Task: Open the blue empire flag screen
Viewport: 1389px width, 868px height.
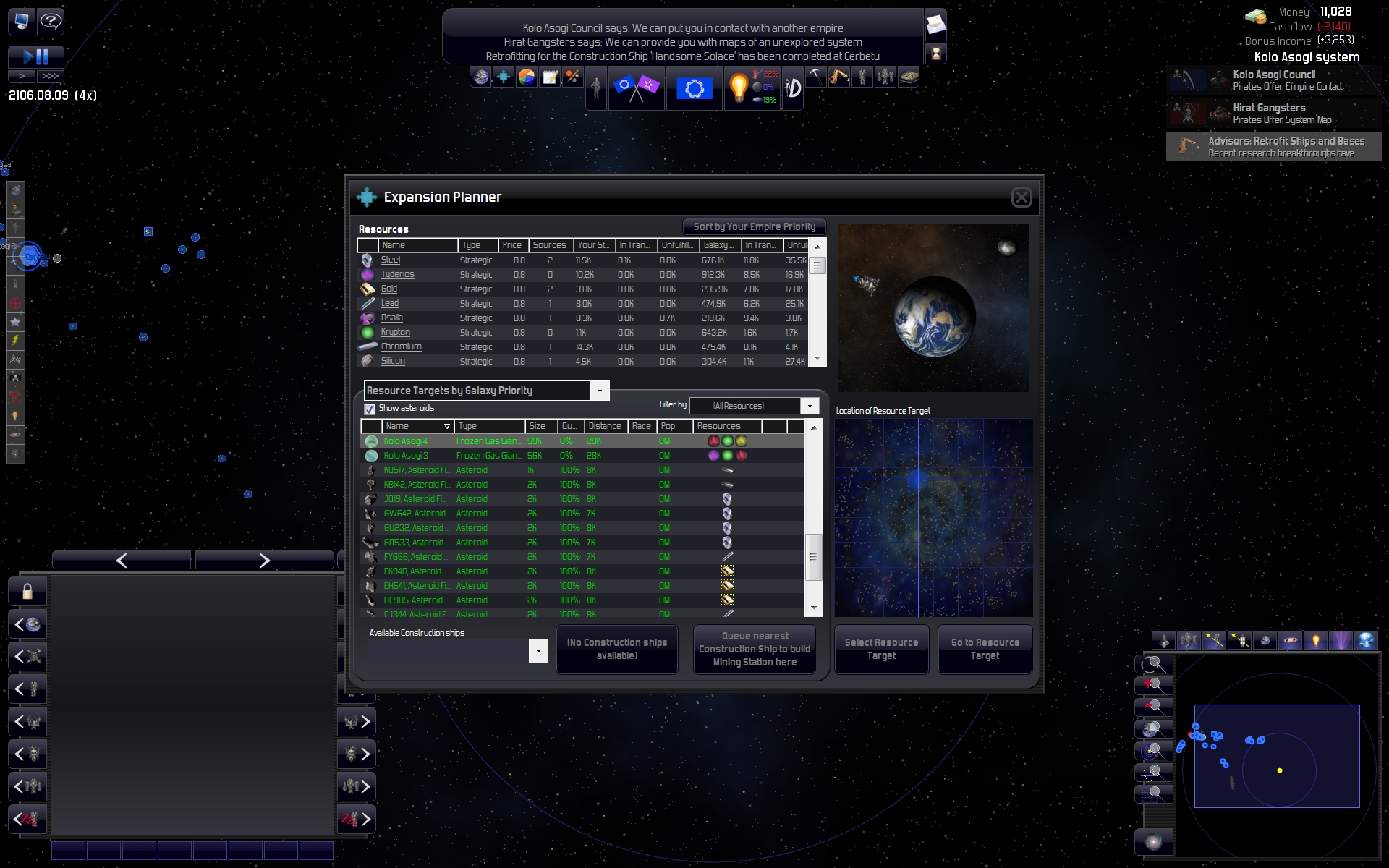Action: pos(694,88)
